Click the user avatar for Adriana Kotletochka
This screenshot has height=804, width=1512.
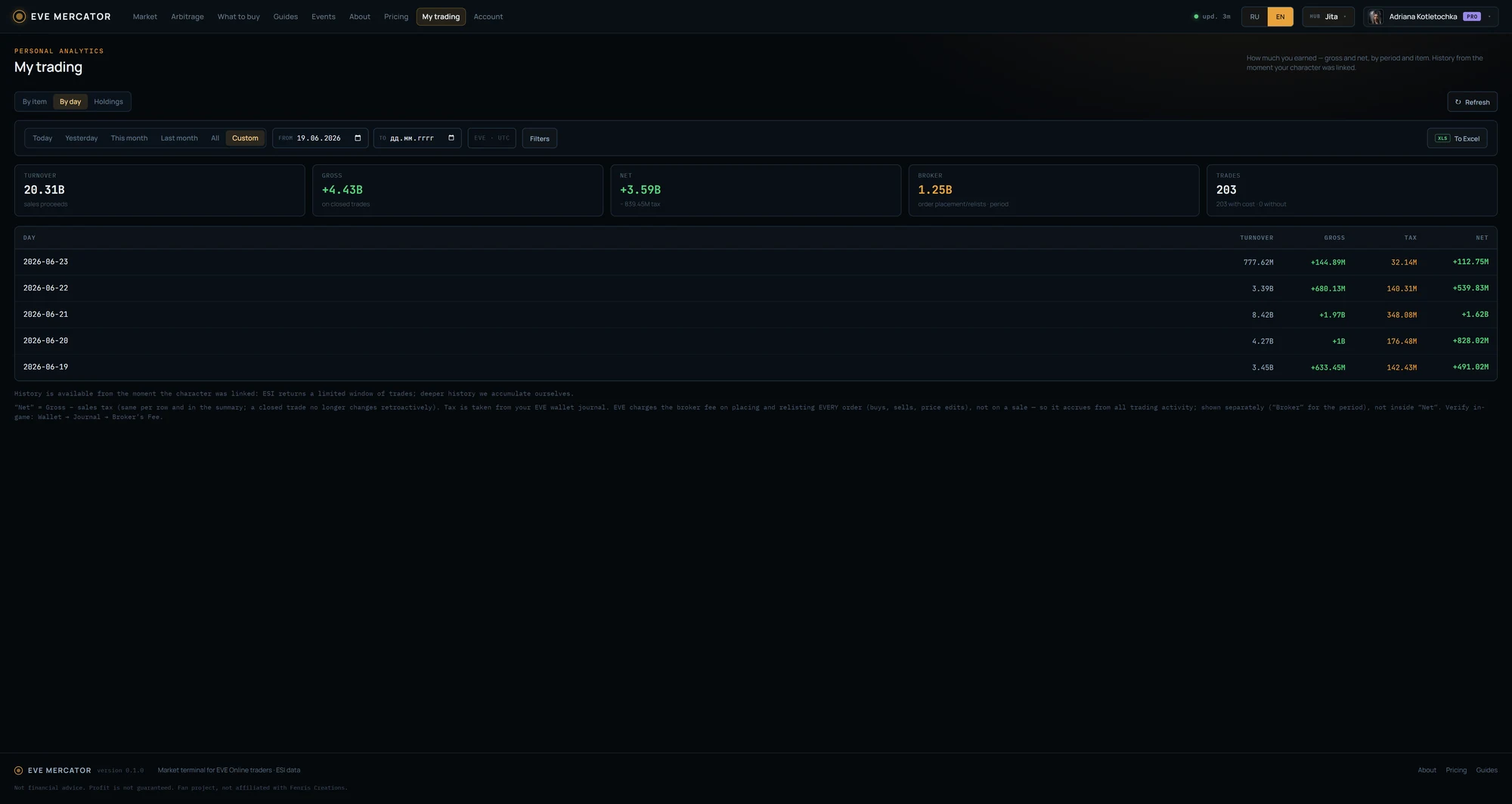(x=1375, y=17)
